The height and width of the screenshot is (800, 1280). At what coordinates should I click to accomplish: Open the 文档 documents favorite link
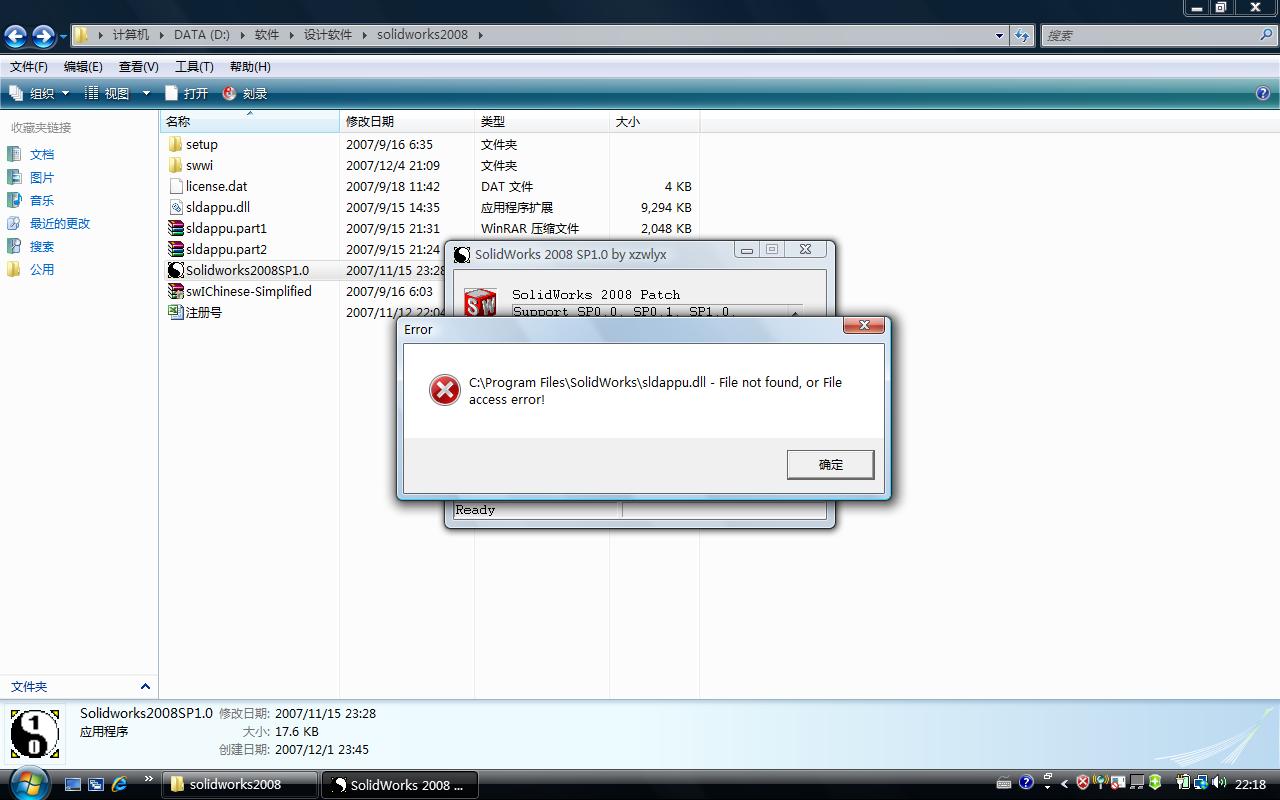click(42, 154)
